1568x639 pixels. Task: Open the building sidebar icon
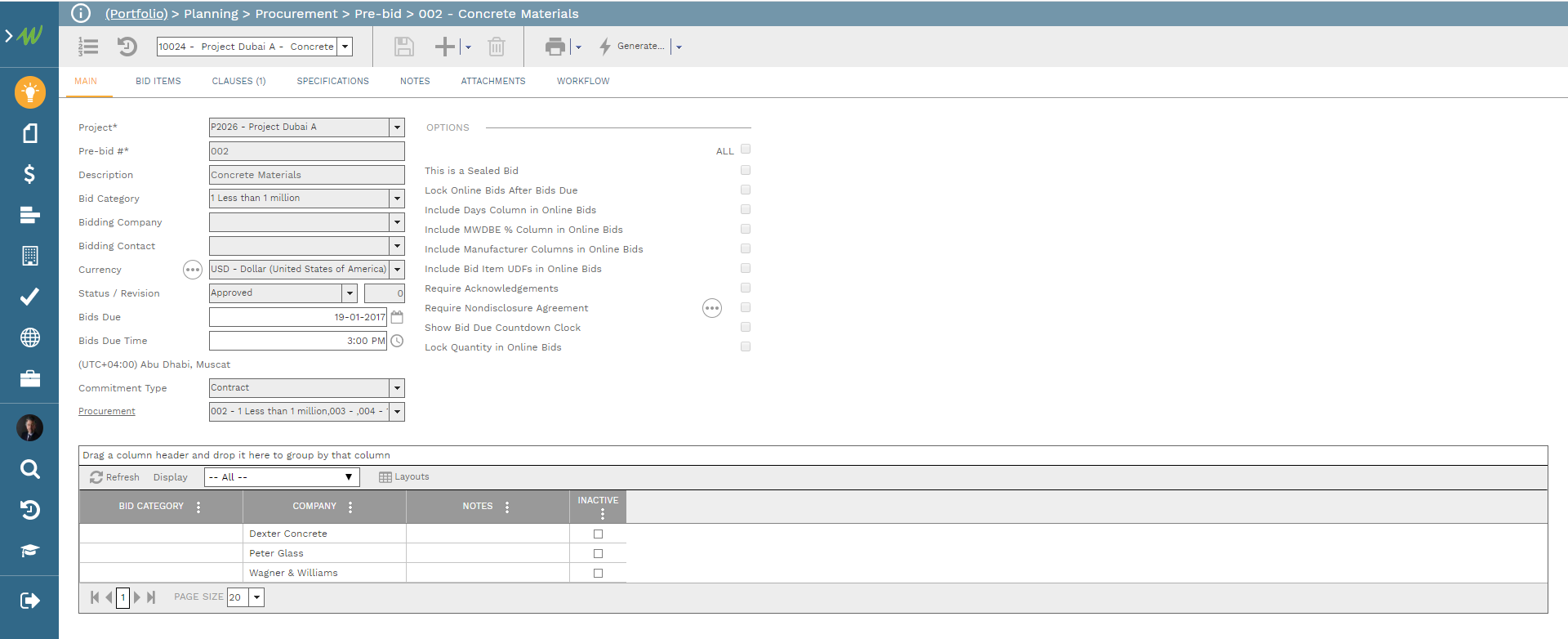point(29,256)
